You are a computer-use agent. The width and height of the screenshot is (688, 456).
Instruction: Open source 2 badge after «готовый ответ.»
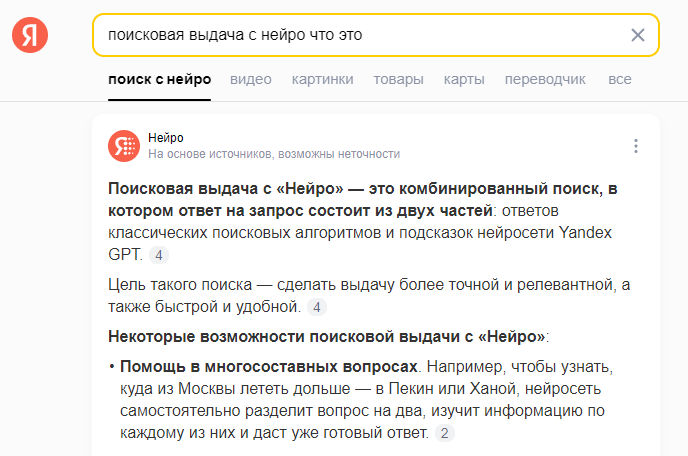pyautogui.click(x=444, y=433)
